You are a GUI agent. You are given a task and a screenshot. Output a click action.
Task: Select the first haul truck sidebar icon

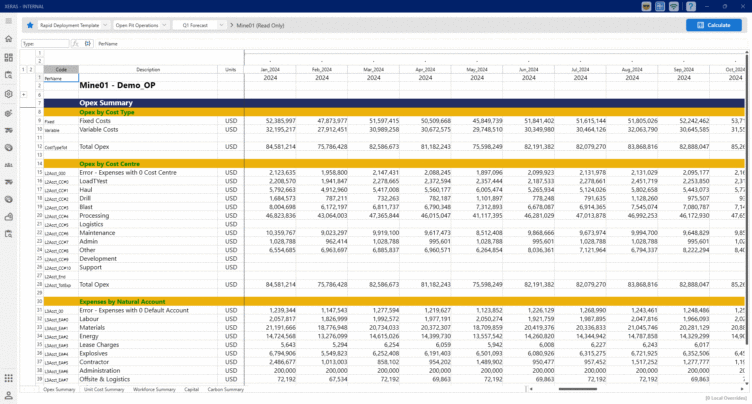pos(9,131)
